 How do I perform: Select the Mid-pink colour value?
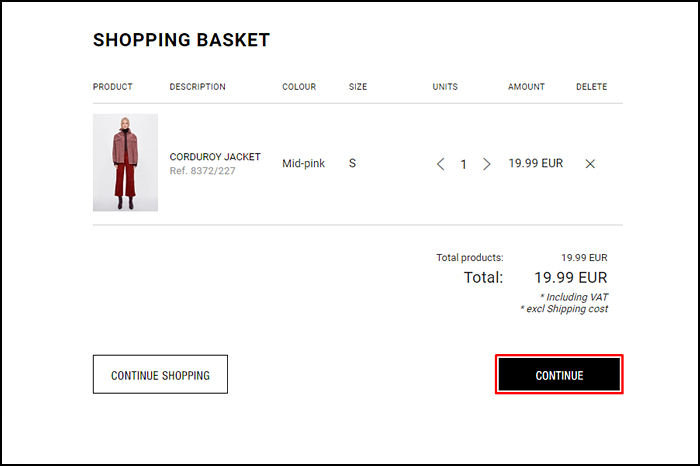tap(304, 163)
